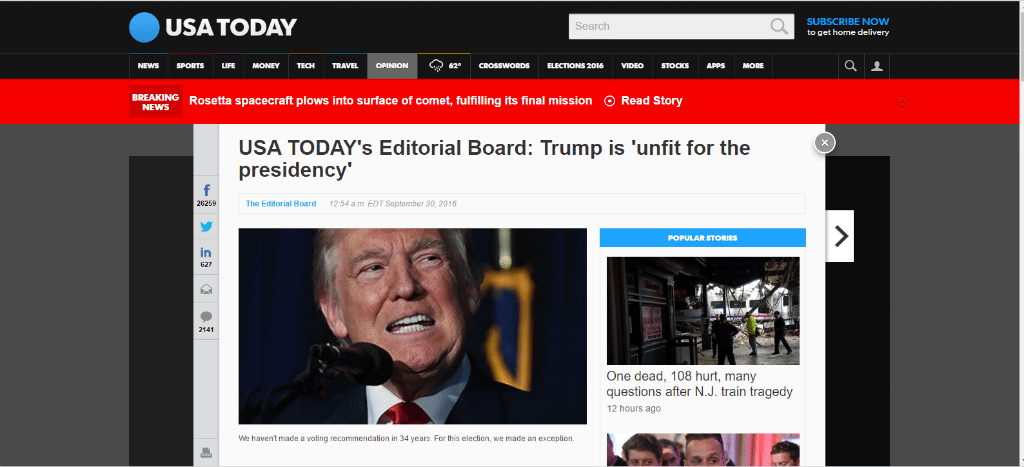Open the user profile icon
This screenshot has width=1024, height=467.
click(x=877, y=66)
